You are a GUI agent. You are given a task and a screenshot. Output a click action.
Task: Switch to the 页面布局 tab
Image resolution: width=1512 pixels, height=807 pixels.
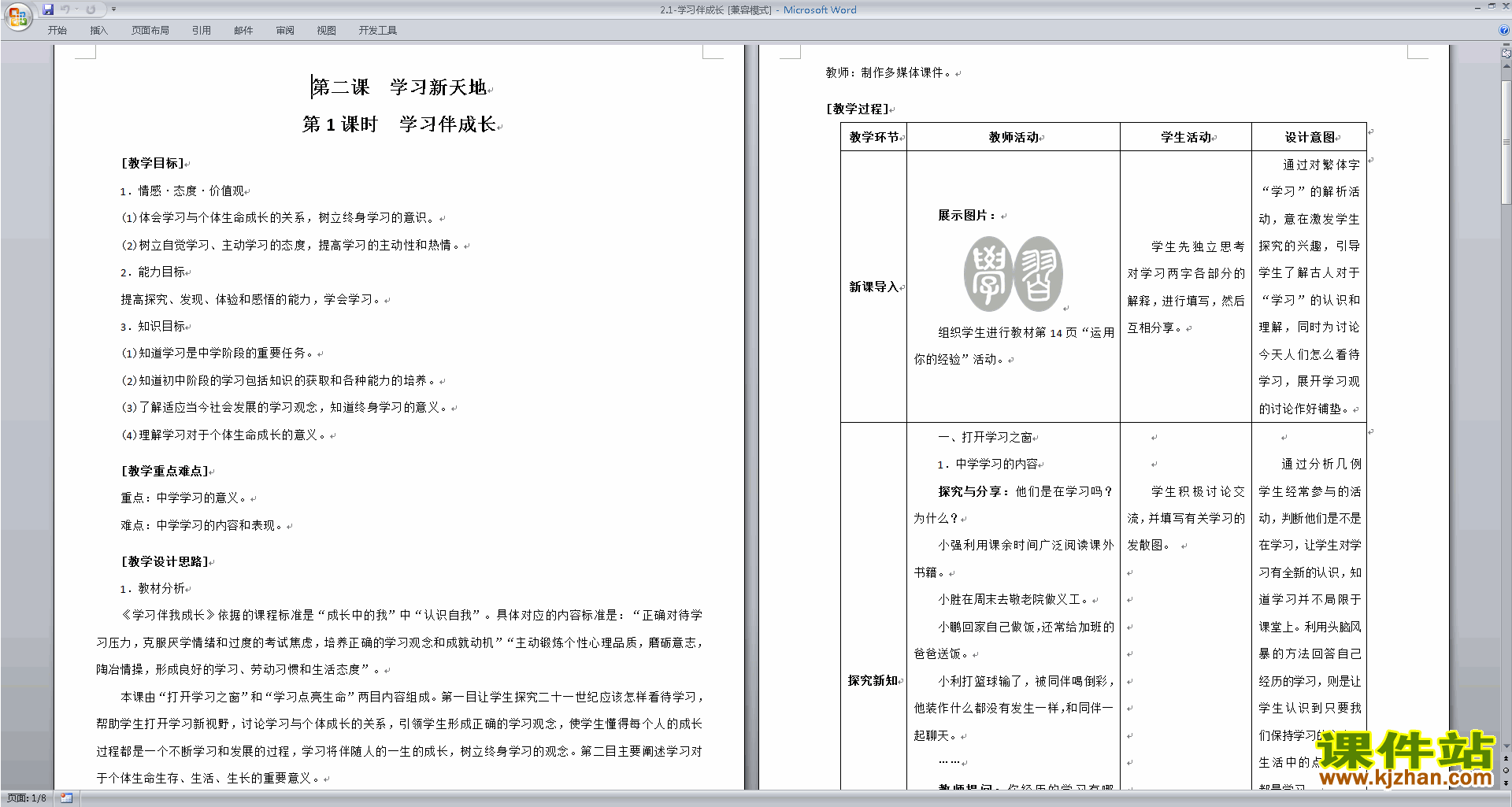[150, 31]
